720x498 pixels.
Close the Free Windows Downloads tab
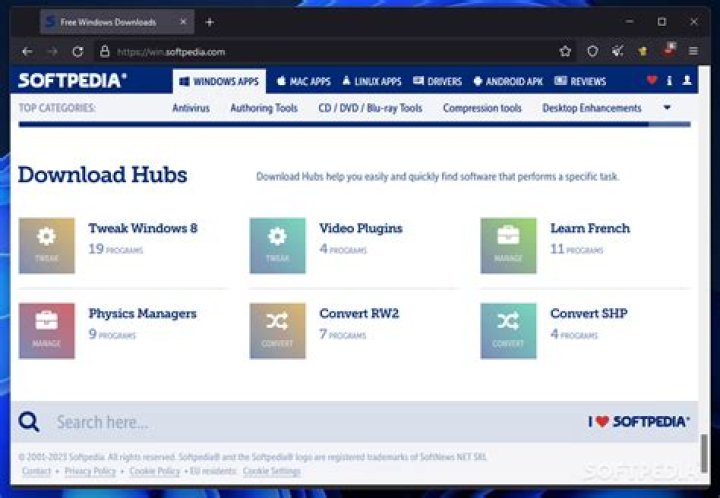pos(183,22)
